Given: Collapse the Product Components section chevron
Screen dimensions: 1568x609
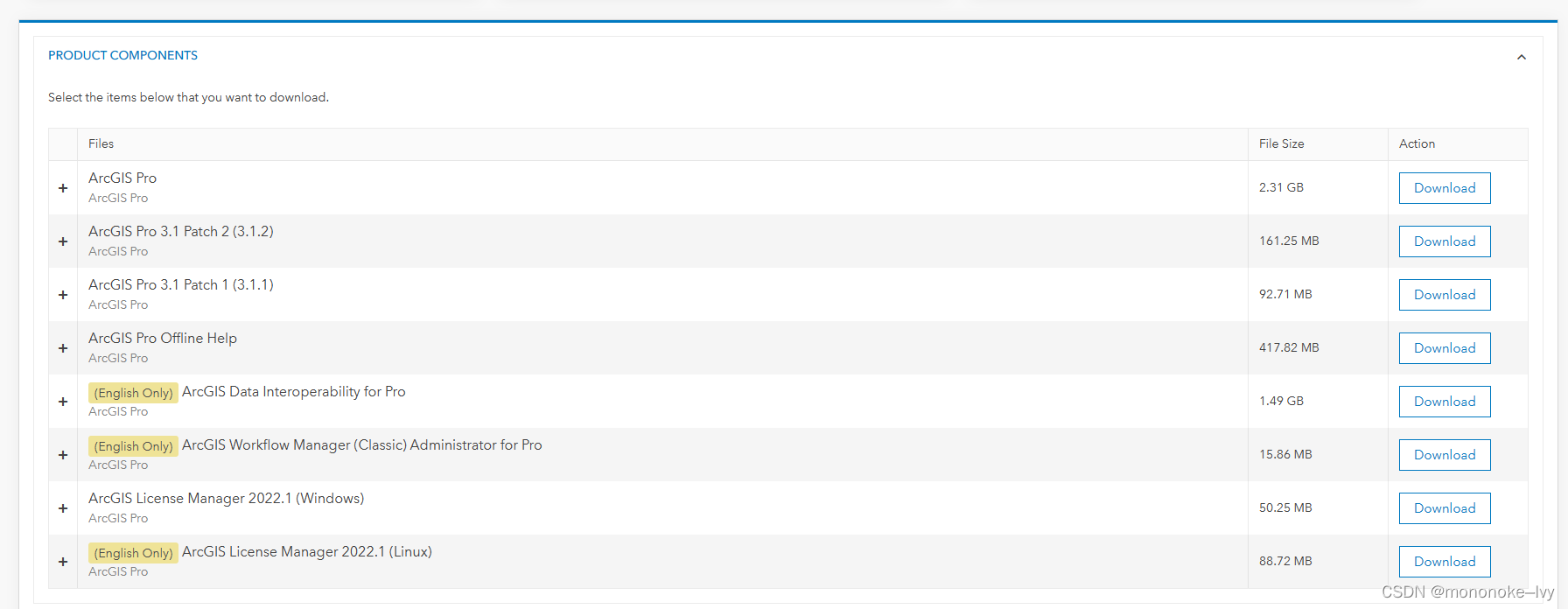Looking at the screenshot, I should [1522, 57].
